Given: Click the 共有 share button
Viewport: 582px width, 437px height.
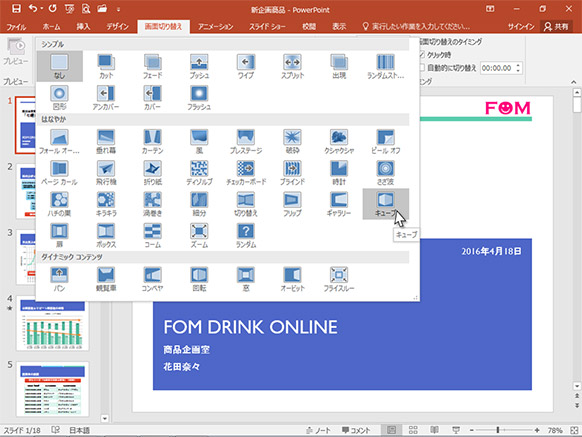Looking at the screenshot, I should 556,26.
